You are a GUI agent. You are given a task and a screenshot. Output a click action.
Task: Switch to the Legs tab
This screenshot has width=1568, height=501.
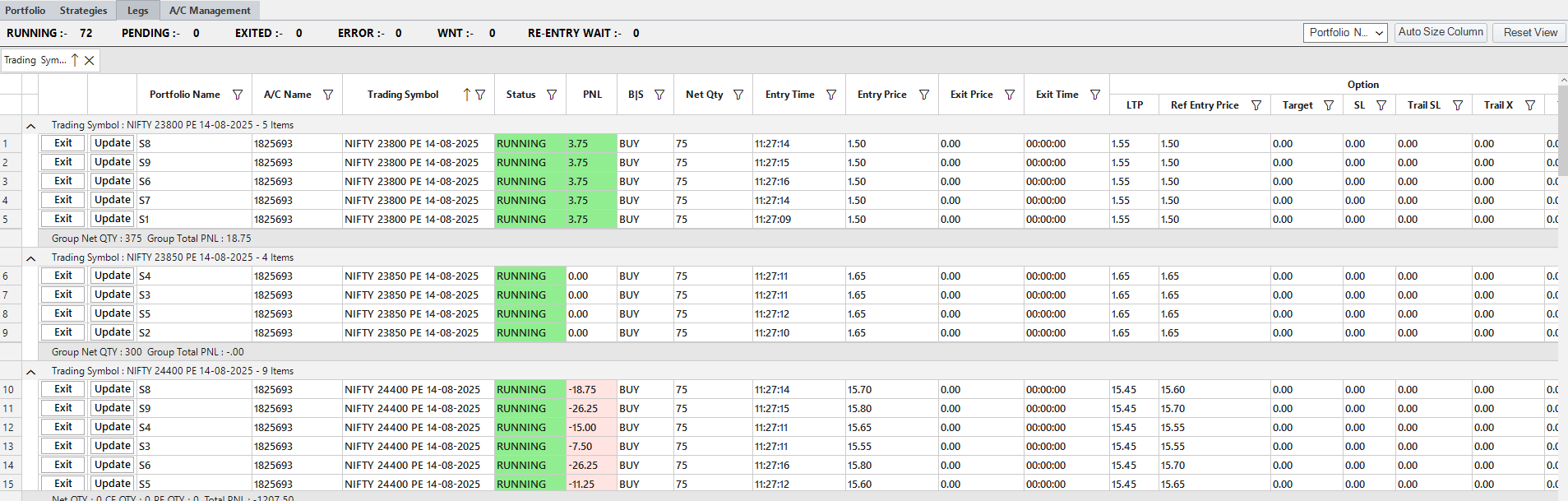[x=138, y=11]
